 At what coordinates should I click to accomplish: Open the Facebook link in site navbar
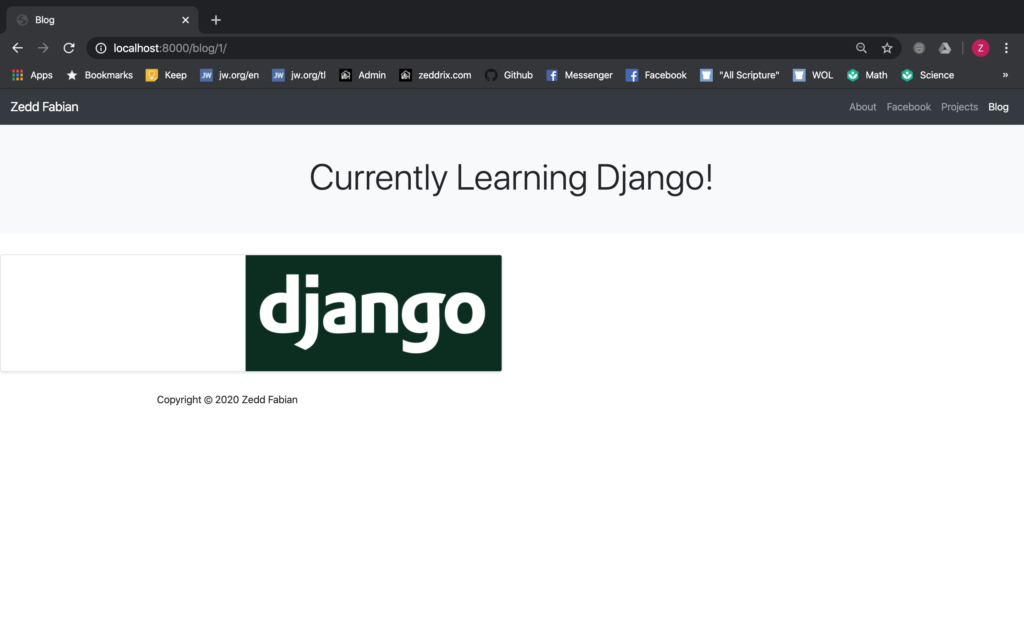pos(908,106)
